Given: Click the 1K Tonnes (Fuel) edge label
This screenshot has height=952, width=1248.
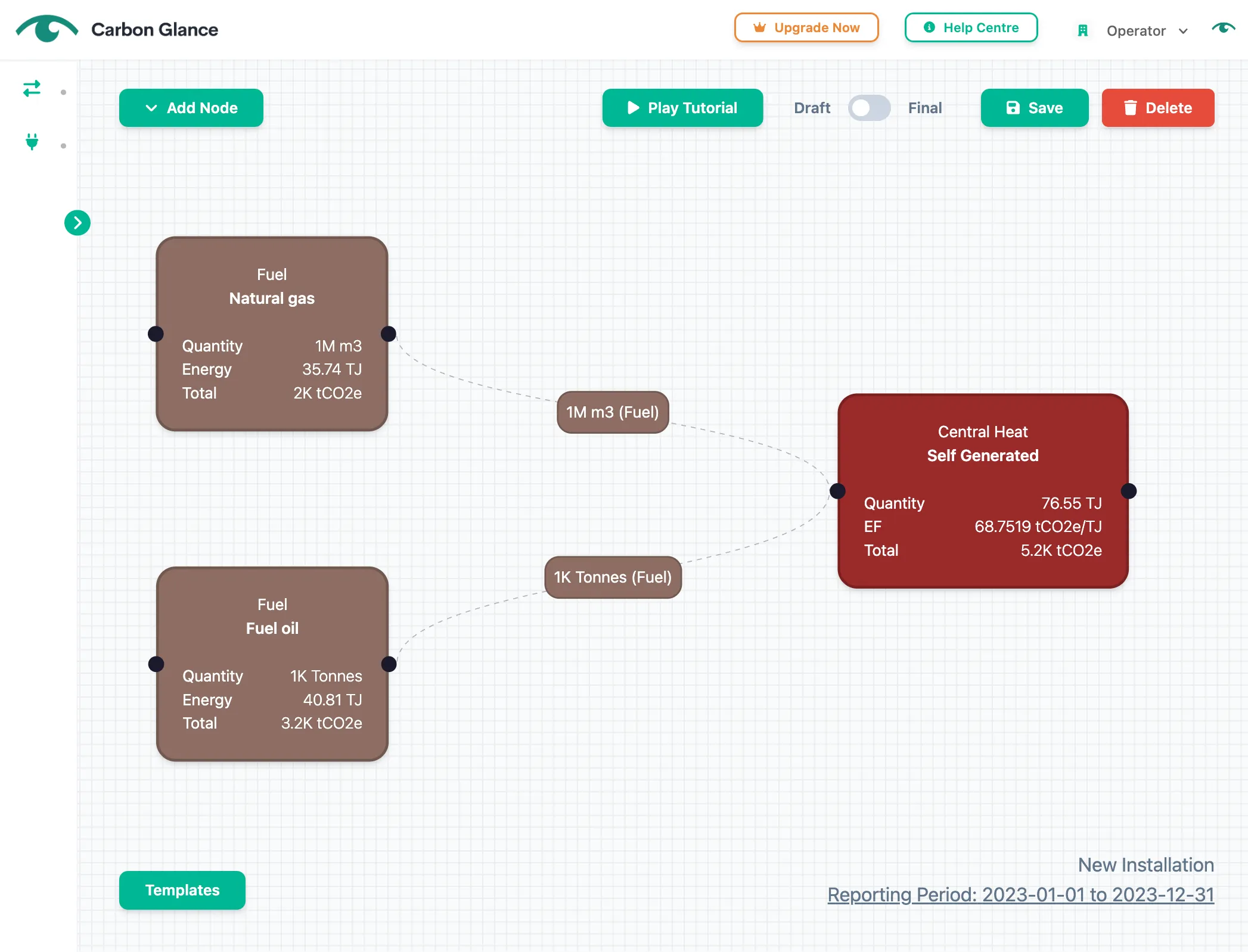Looking at the screenshot, I should click(x=613, y=577).
